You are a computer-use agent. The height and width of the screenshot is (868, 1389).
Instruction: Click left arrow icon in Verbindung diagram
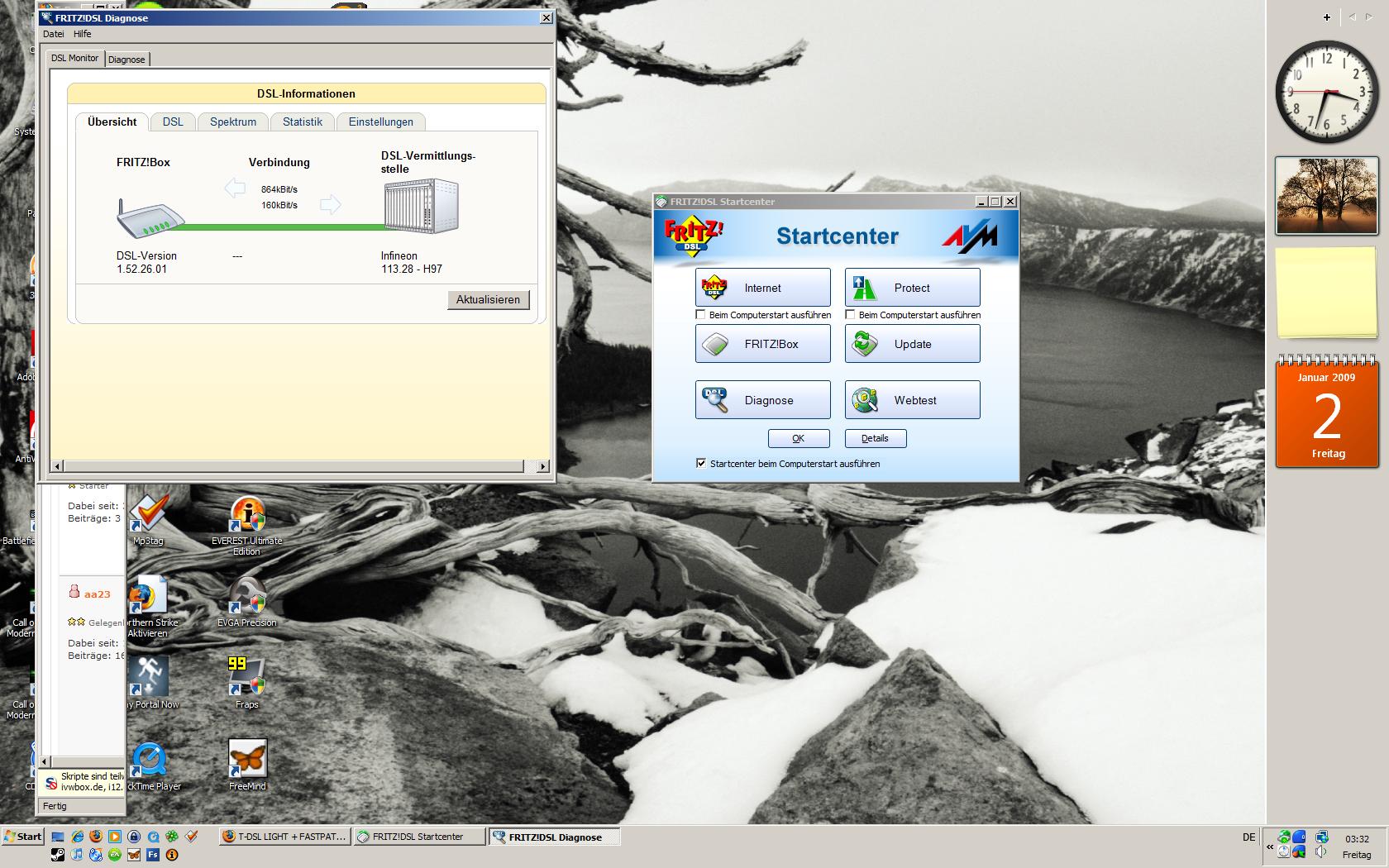click(x=235, y=188)
